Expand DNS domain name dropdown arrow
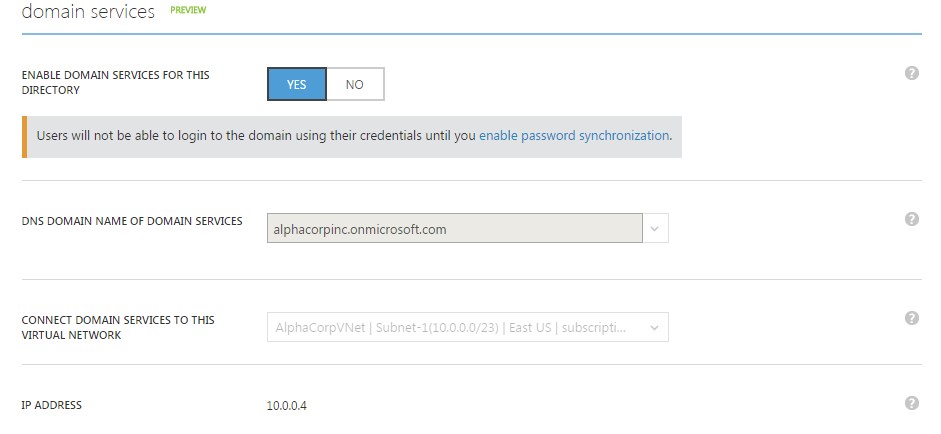 coord(655,229)
